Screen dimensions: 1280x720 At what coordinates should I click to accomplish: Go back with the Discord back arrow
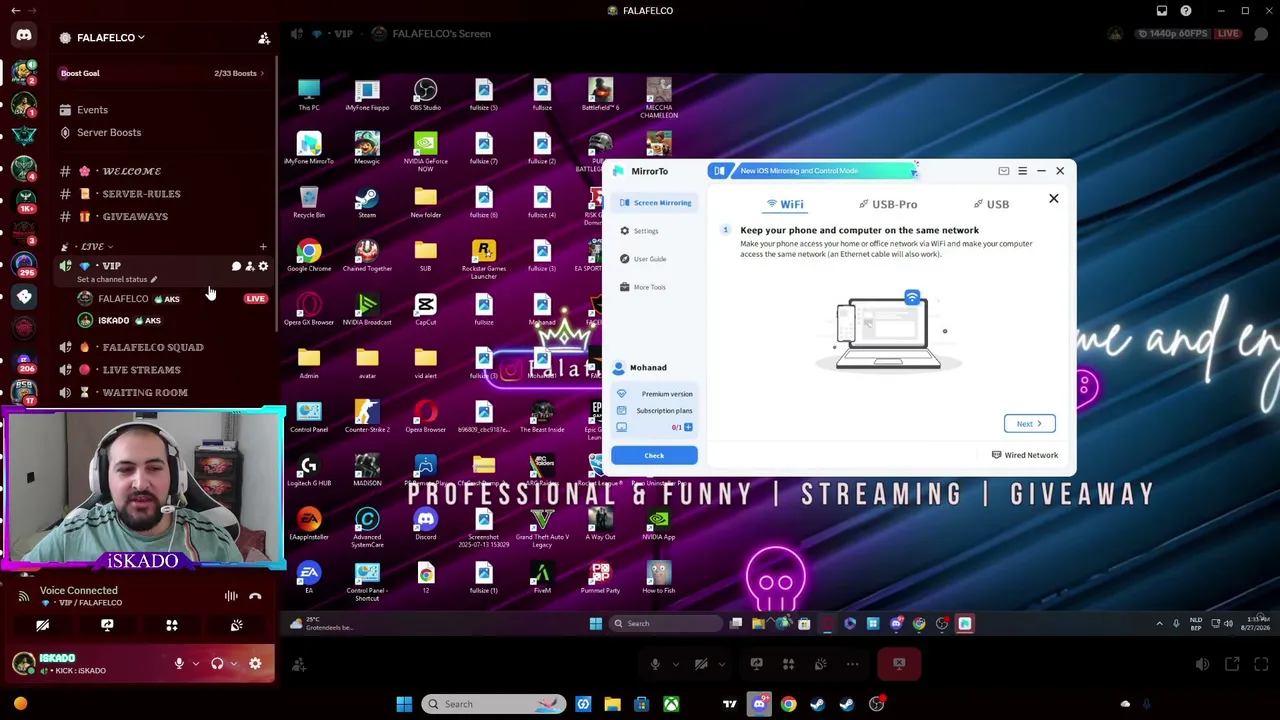coord(16,11)
